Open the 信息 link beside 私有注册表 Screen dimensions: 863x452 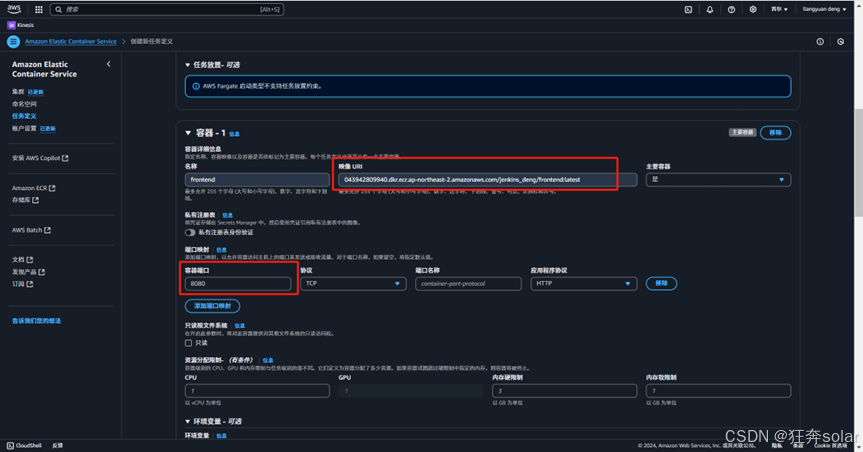pyautogui.click(x=227, y=215)
